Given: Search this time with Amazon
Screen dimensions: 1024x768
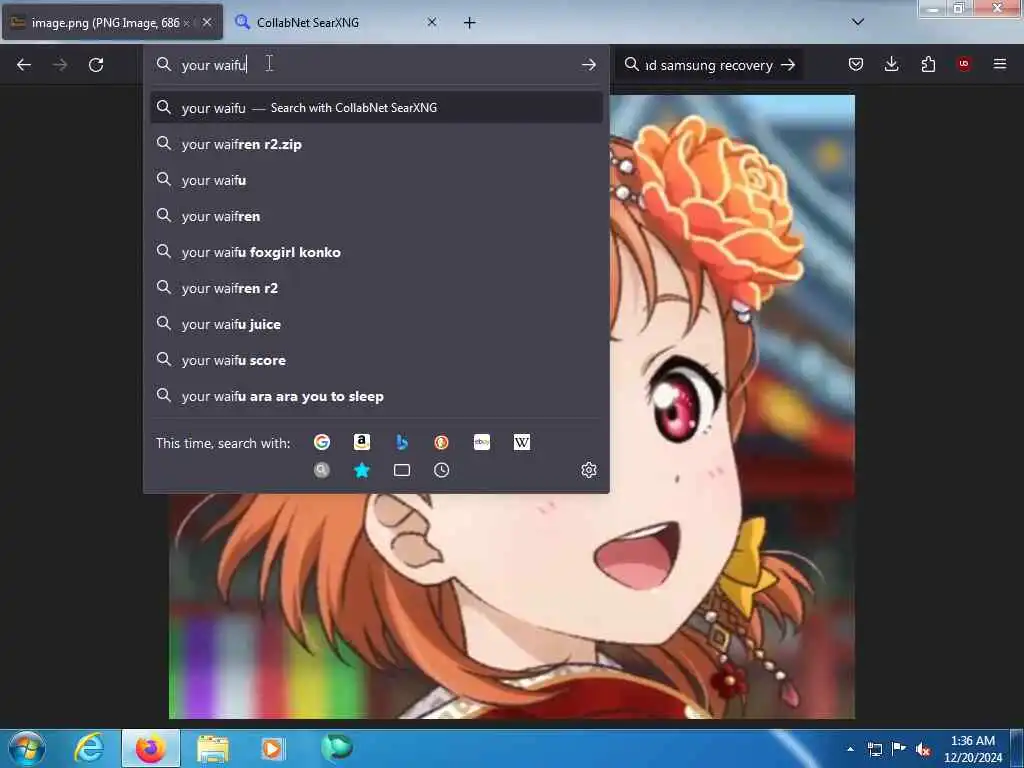Looking at the screenshot, I should tap(362, 442).
